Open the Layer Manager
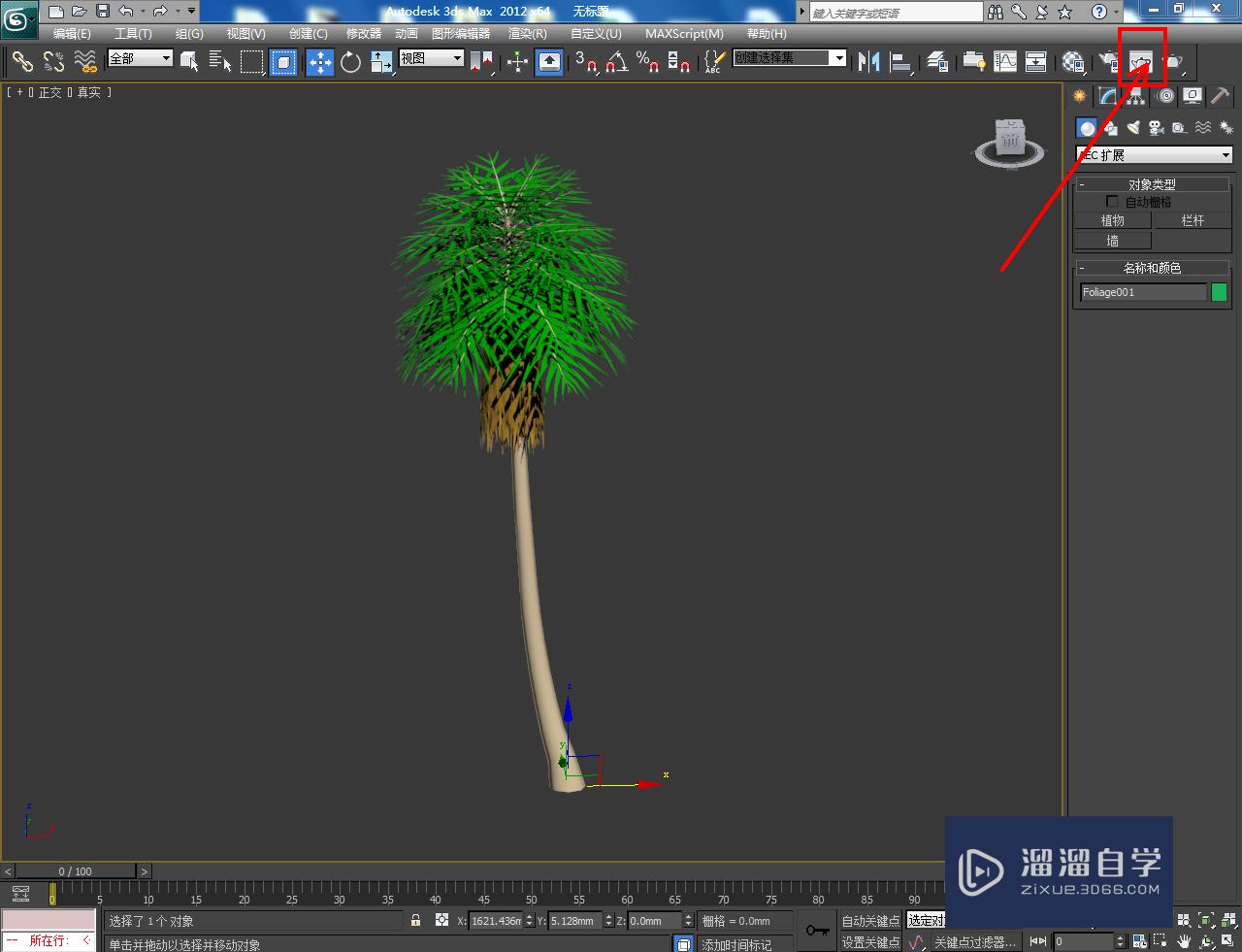 (937, 62)
